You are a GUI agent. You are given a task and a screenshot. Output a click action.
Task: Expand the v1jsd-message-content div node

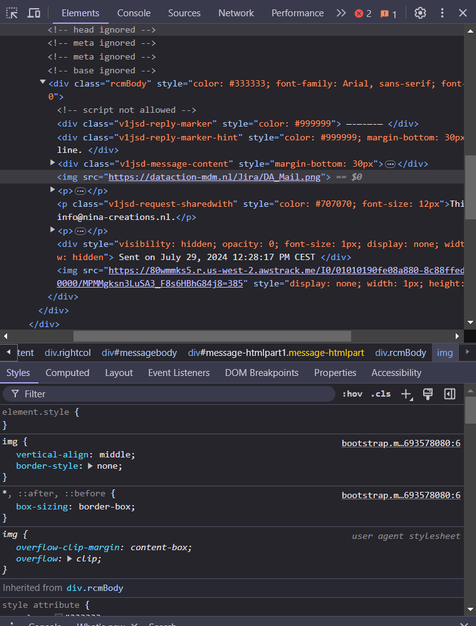(x=52, y=162)
